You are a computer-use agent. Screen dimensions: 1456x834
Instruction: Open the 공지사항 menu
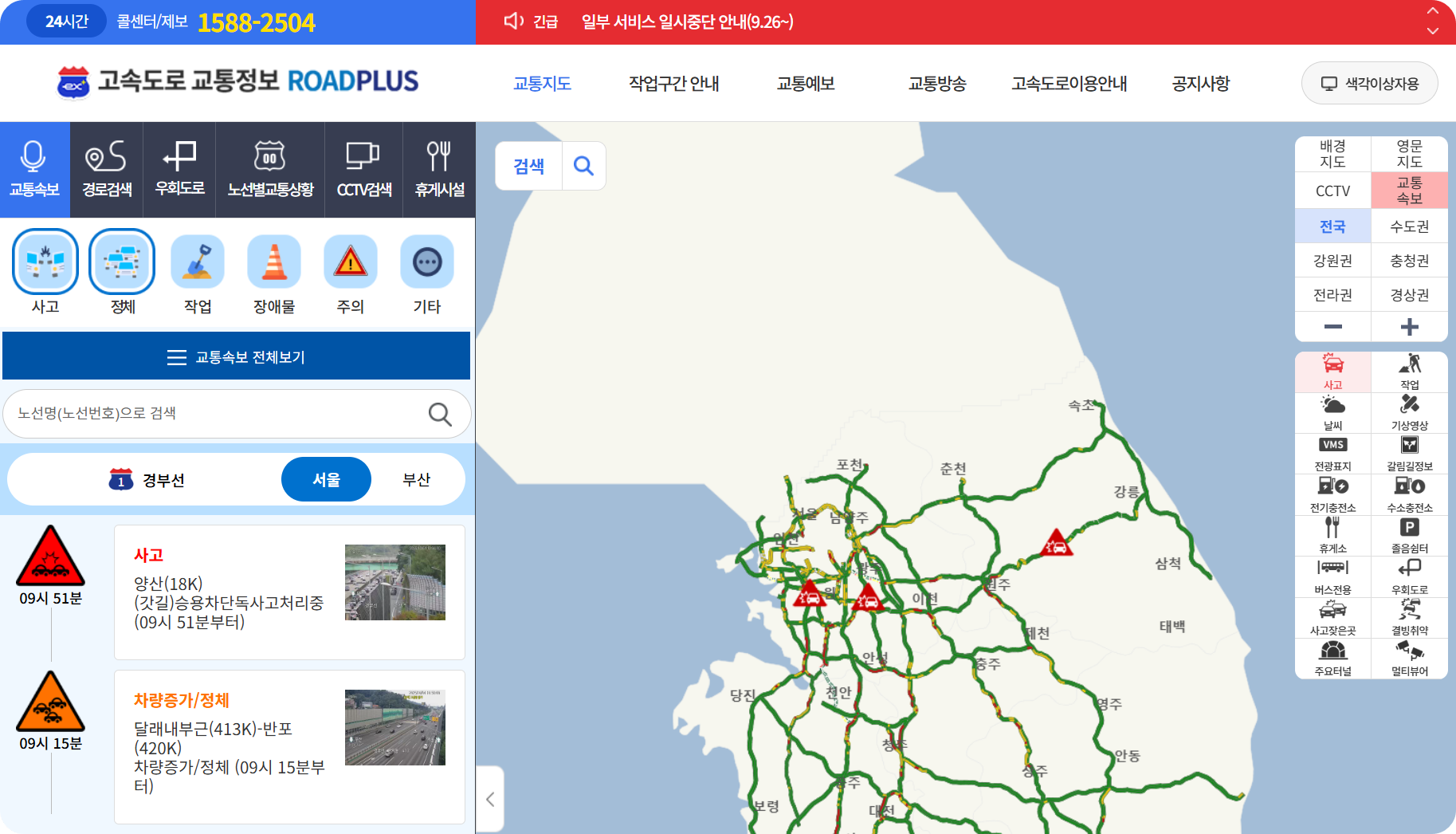1201,83
